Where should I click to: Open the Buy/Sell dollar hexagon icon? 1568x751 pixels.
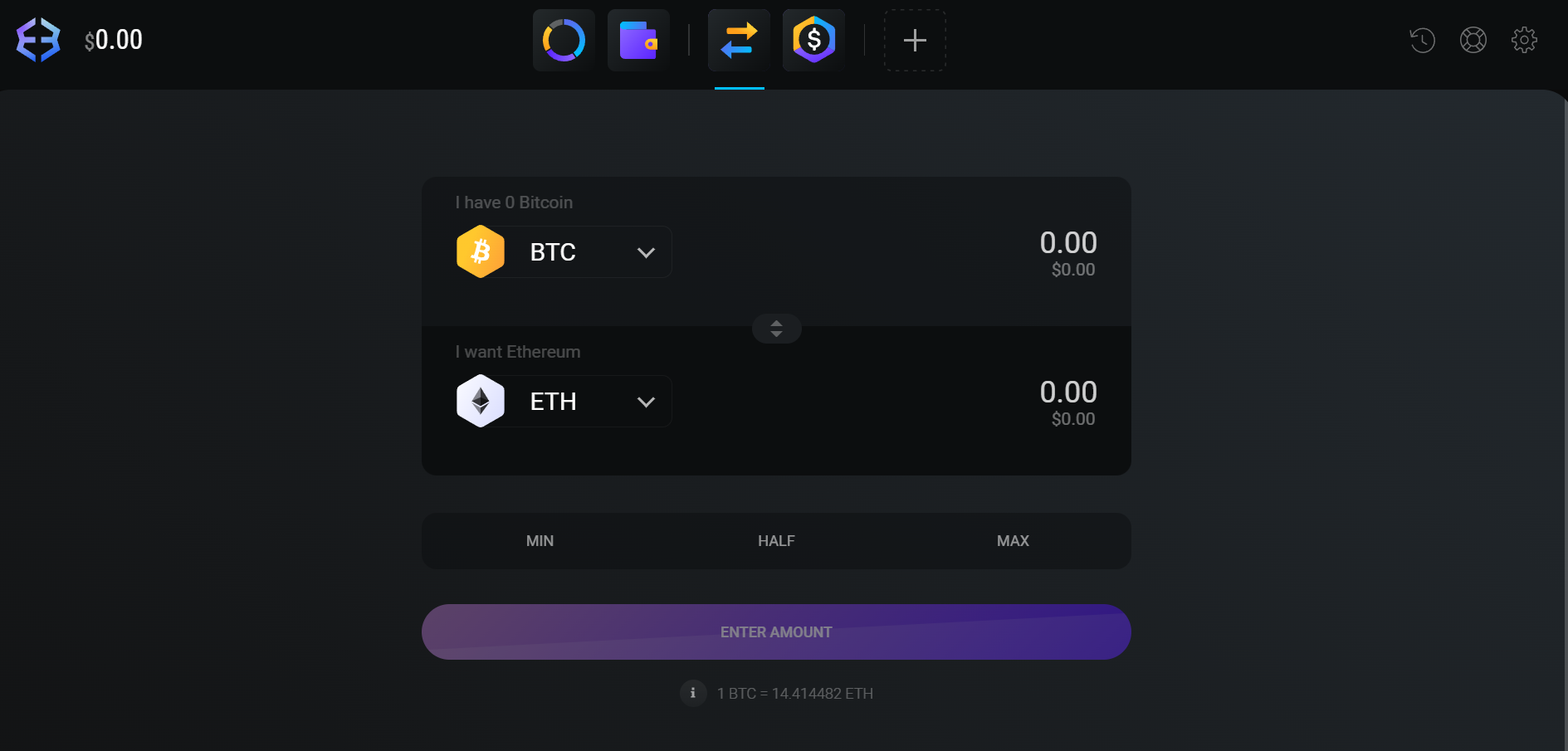click(813, 39)
